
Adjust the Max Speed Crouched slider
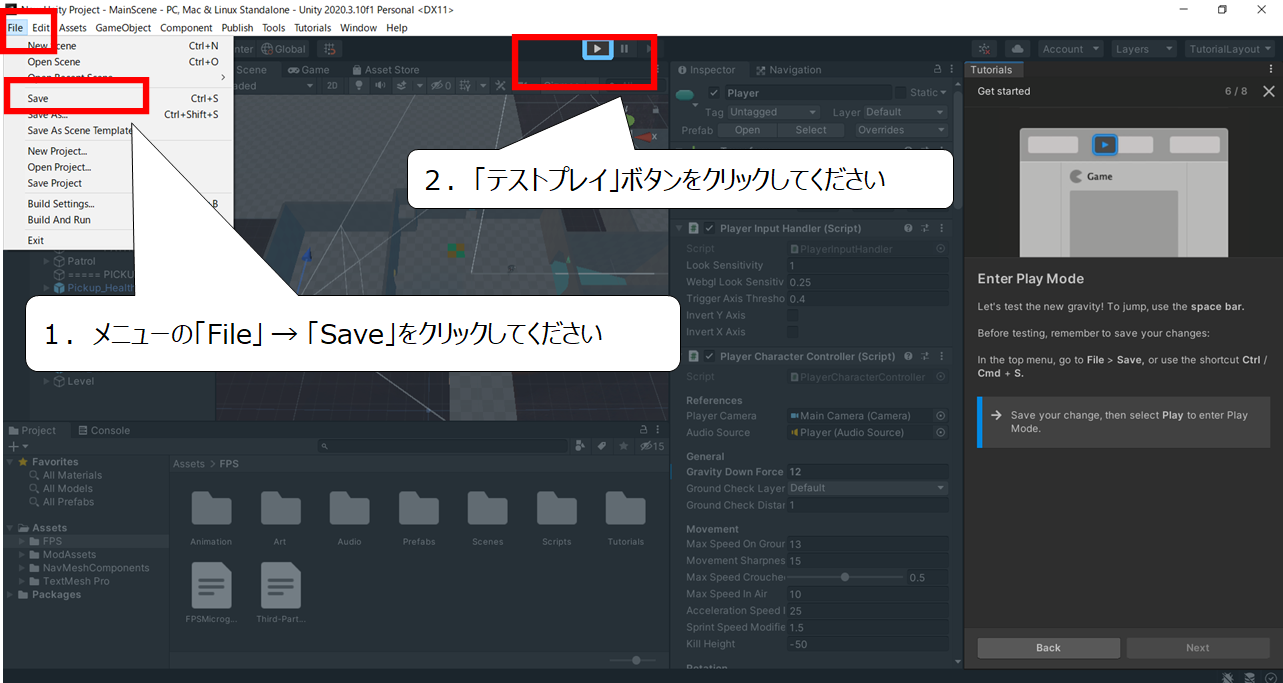click(845, 577)
